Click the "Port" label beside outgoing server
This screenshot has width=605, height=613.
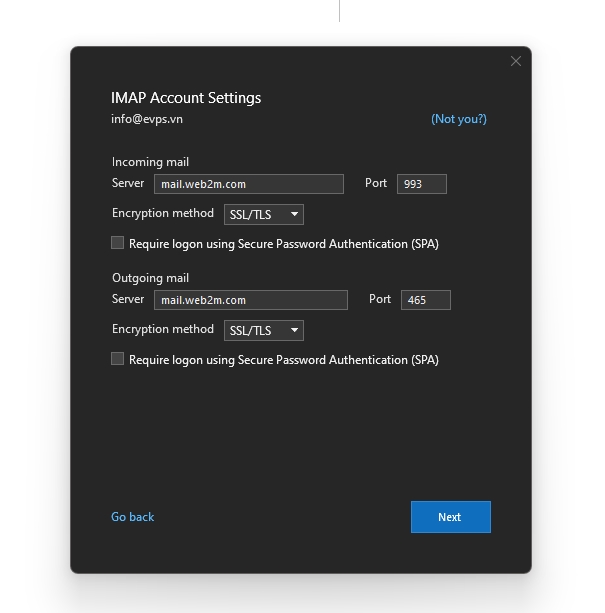(380, 299)
